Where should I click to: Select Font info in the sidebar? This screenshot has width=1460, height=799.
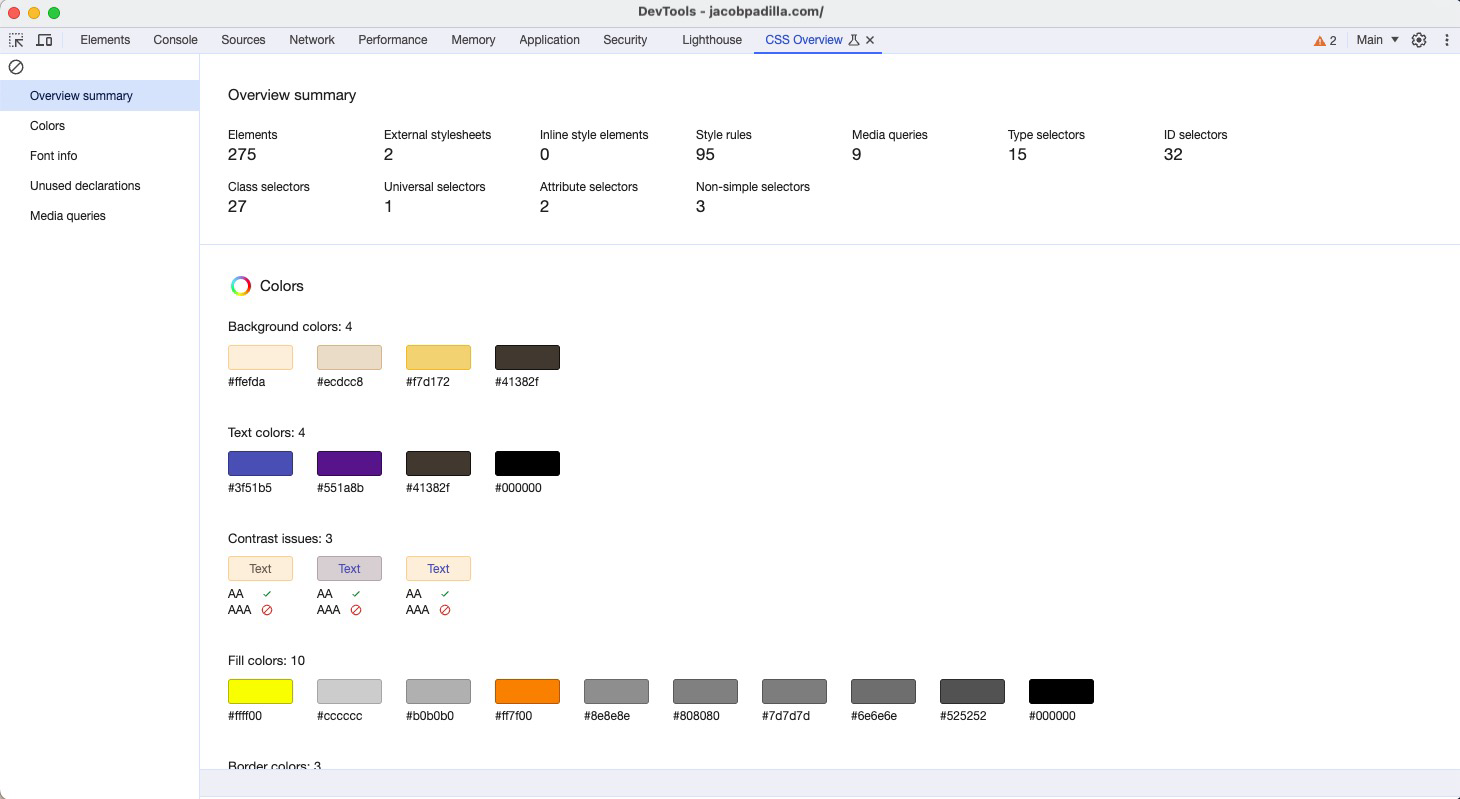pos(53,156)
